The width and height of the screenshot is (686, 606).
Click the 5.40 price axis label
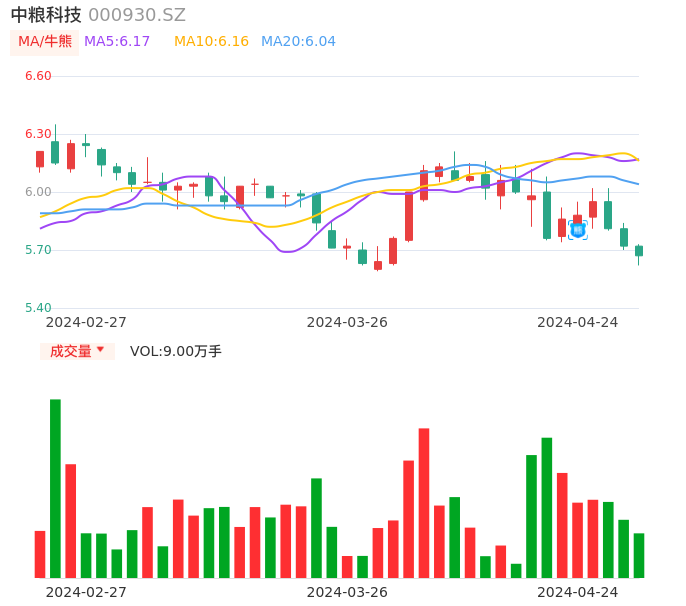[38, 308]
